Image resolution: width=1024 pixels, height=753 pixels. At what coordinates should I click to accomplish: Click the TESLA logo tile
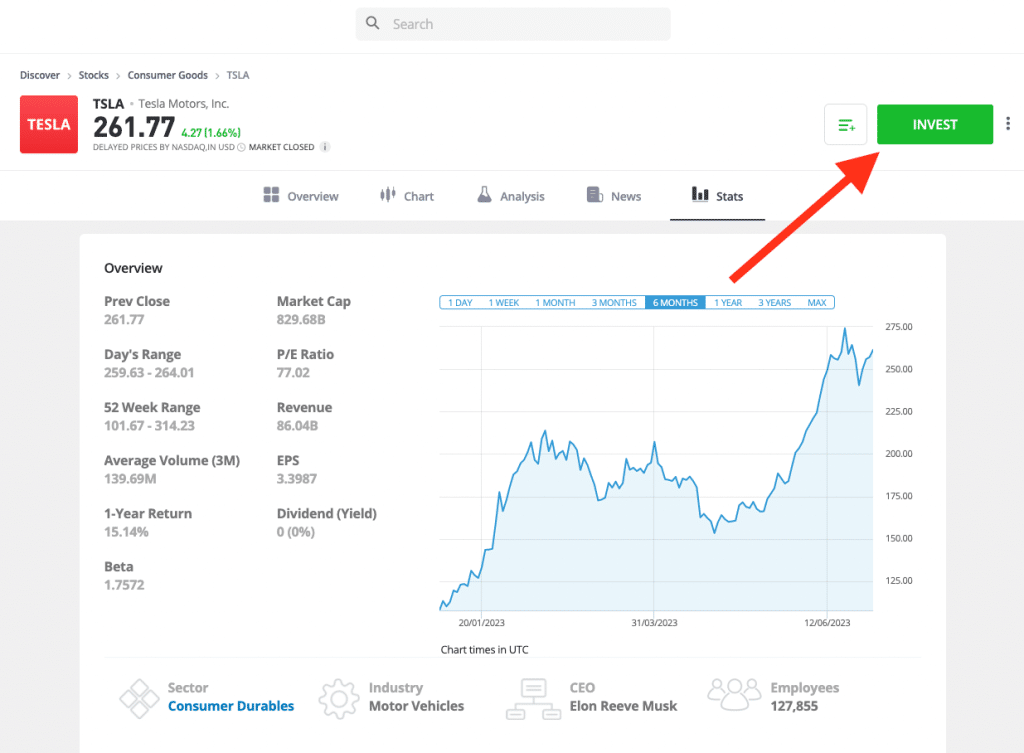48,124
